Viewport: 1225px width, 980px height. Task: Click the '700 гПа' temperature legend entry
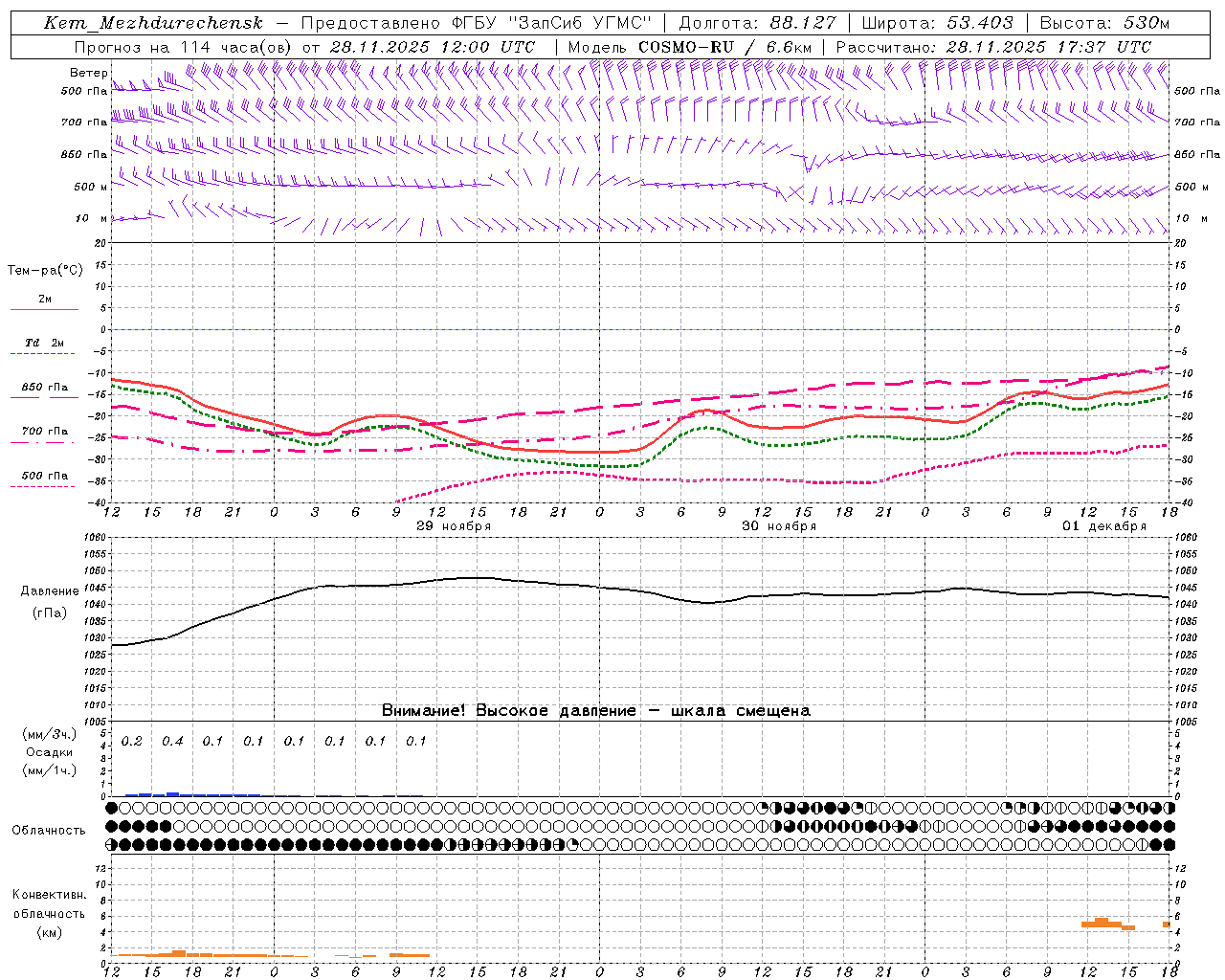45,432
